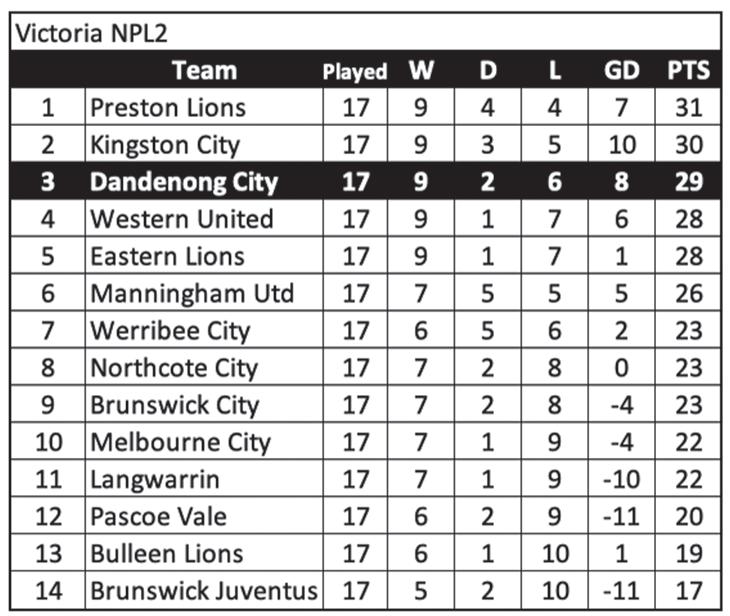This screenshot has width=730, height=616.
Task: Select the Western United team cell
Action: [204, 218]
